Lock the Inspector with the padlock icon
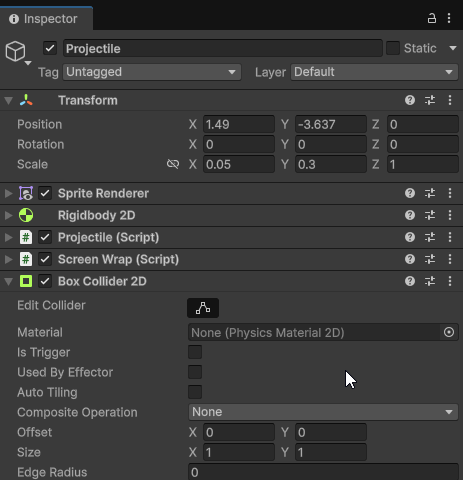The height and width of the screenshot is (480, 463). (x=432, y=18)
